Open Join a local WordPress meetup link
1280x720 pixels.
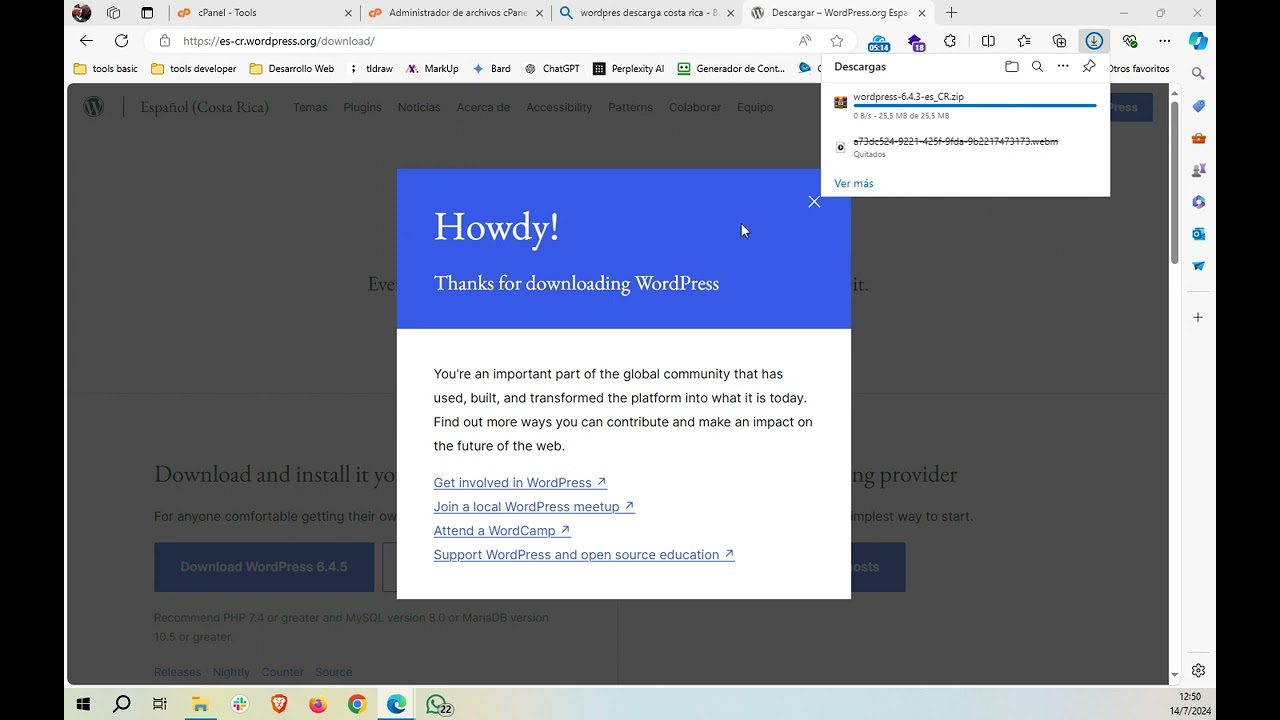tap(534, 506)
